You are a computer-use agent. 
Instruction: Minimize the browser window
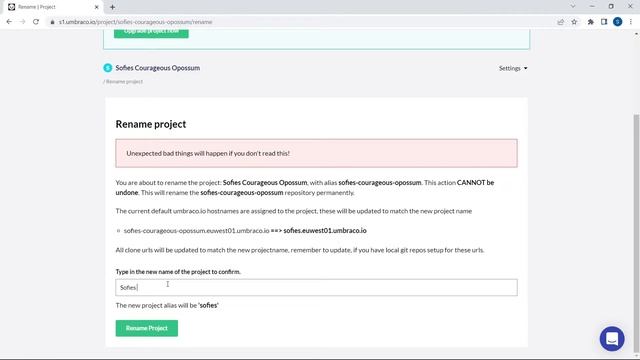click(x=592, y=7)
